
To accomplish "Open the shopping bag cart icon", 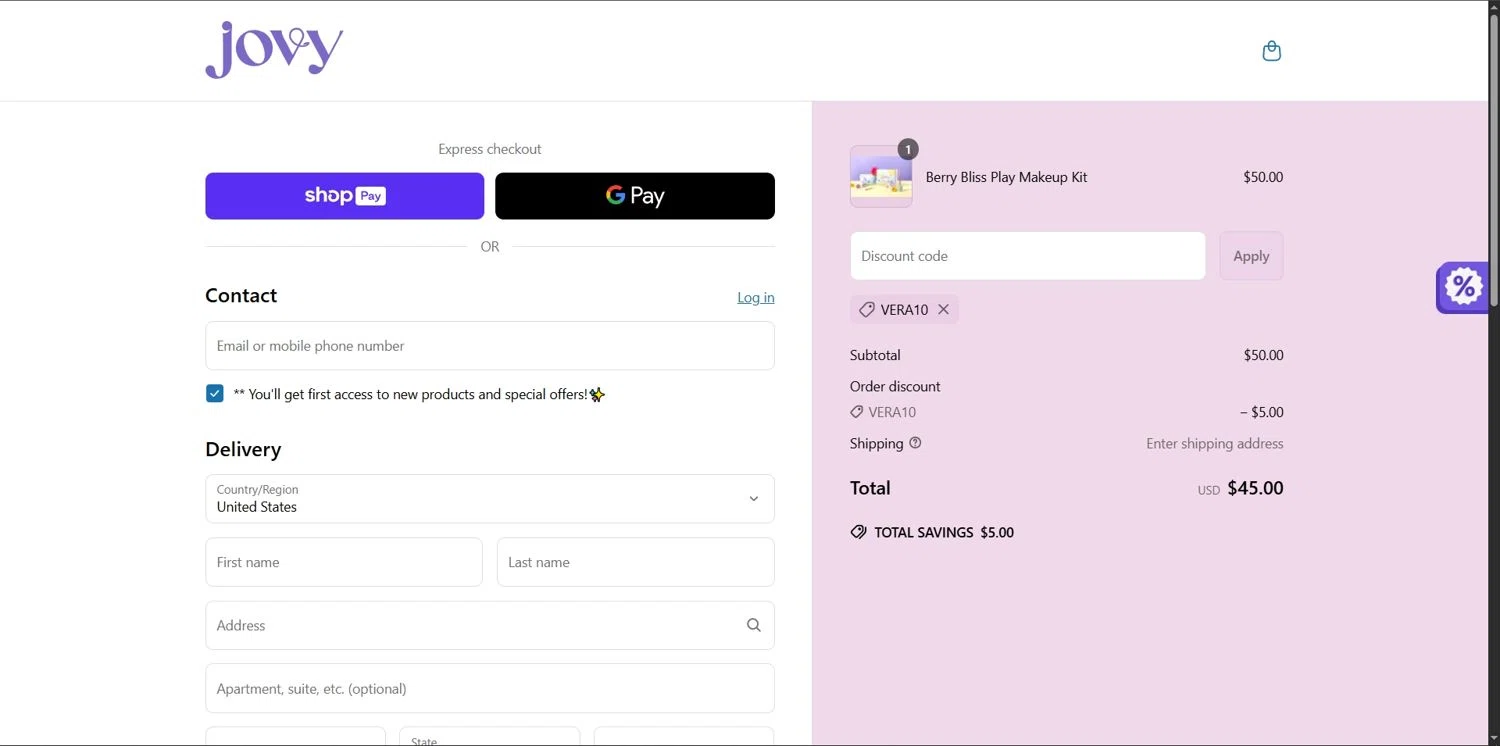I will tap(1271, 51).
